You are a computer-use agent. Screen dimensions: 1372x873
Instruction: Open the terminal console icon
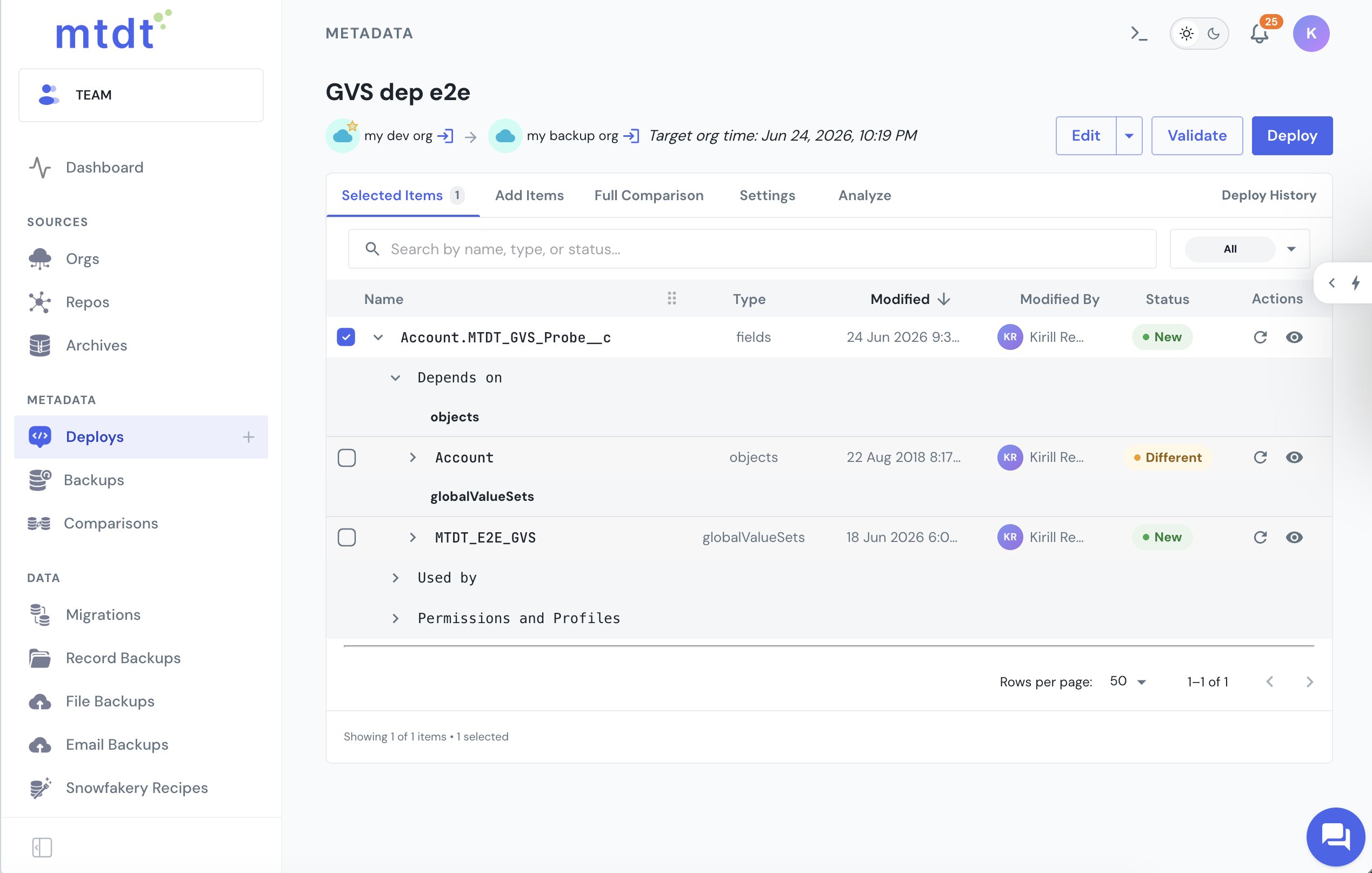tap(1138, 34)
